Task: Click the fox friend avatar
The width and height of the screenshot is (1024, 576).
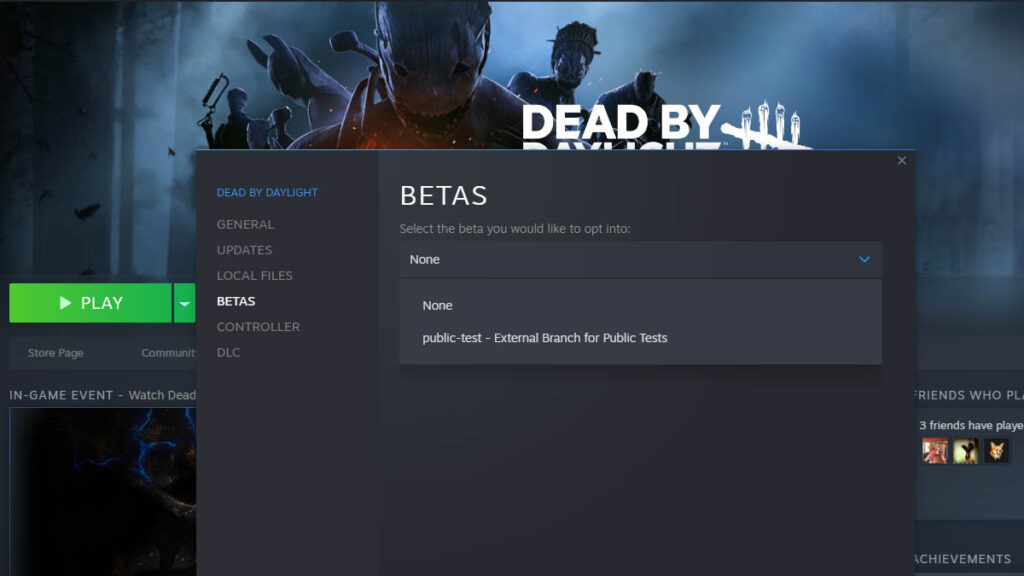Action: coord(997,451)
